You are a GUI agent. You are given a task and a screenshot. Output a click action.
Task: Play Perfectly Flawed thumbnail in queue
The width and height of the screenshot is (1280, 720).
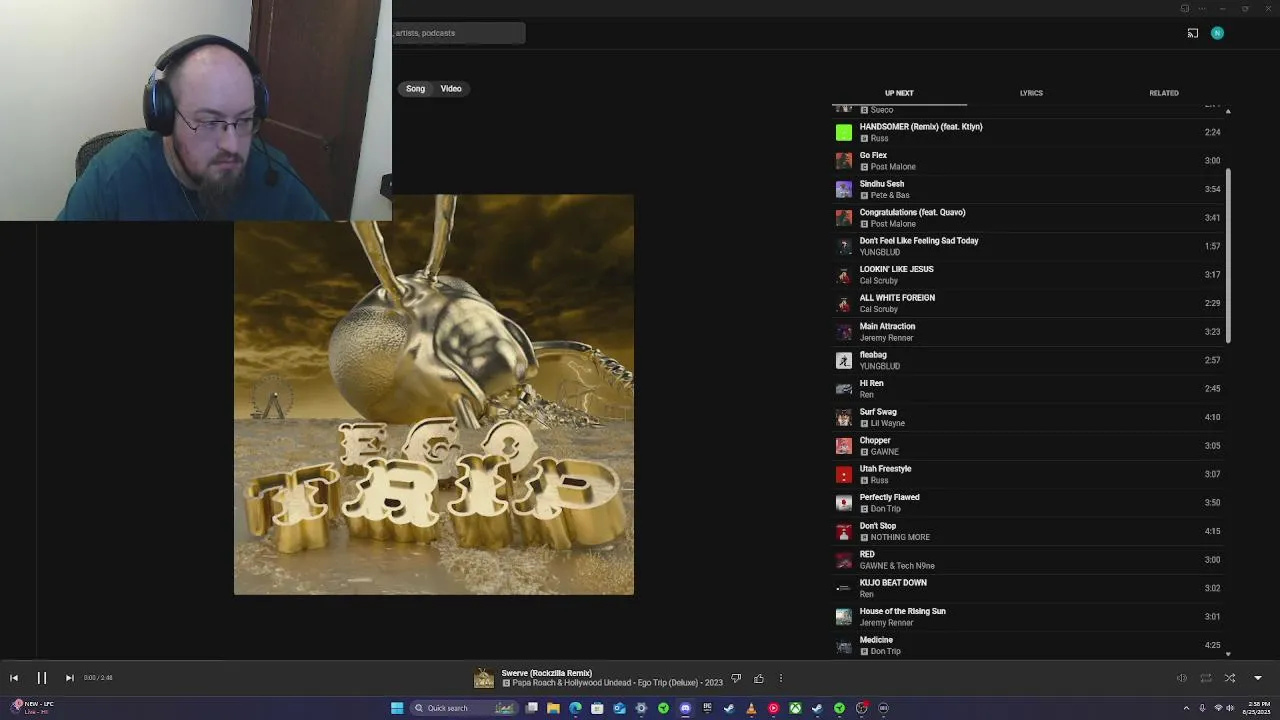pos(844,502)
